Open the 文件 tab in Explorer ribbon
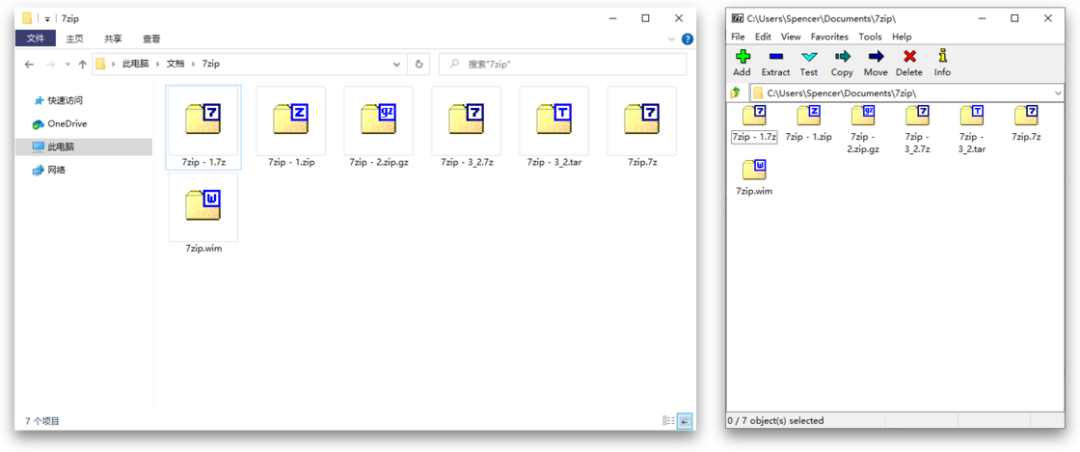Viewport: 1080px width, 452px height. click(36, 39)
